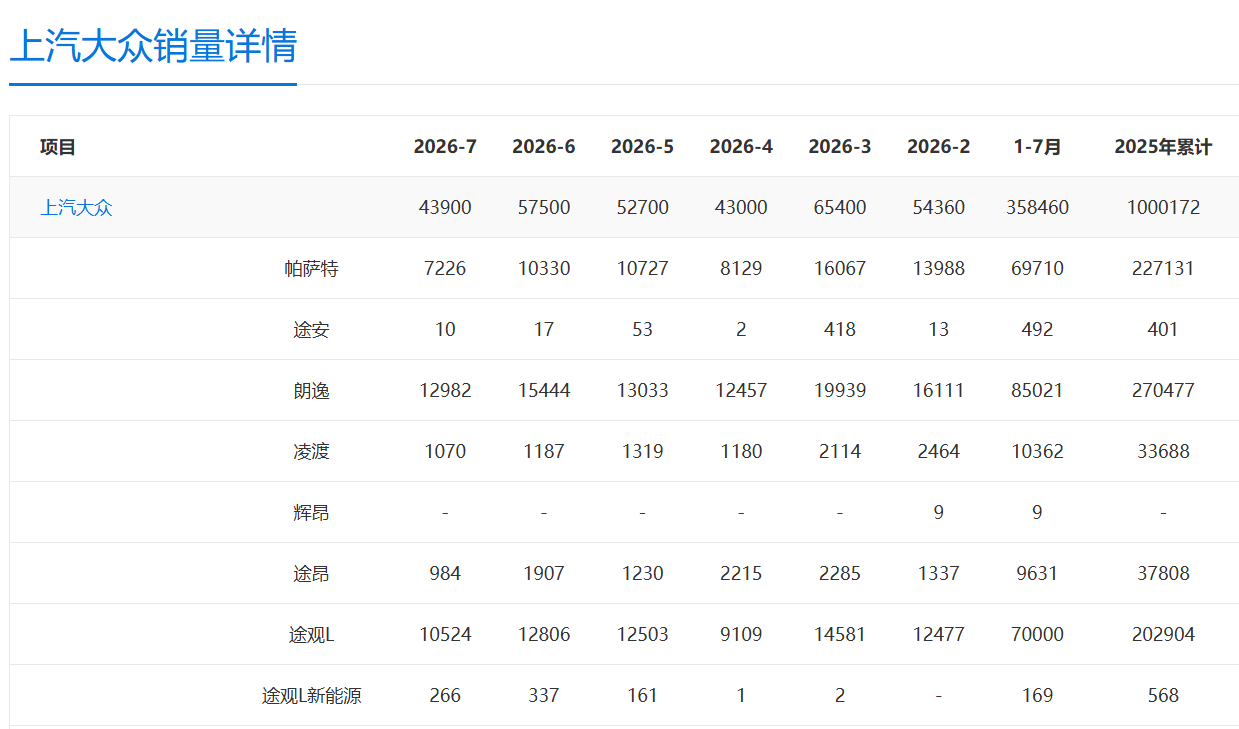
Task: Click 朗逸 cumulative value 270477
Action: pyautogui.click(x=1163, y=391)
